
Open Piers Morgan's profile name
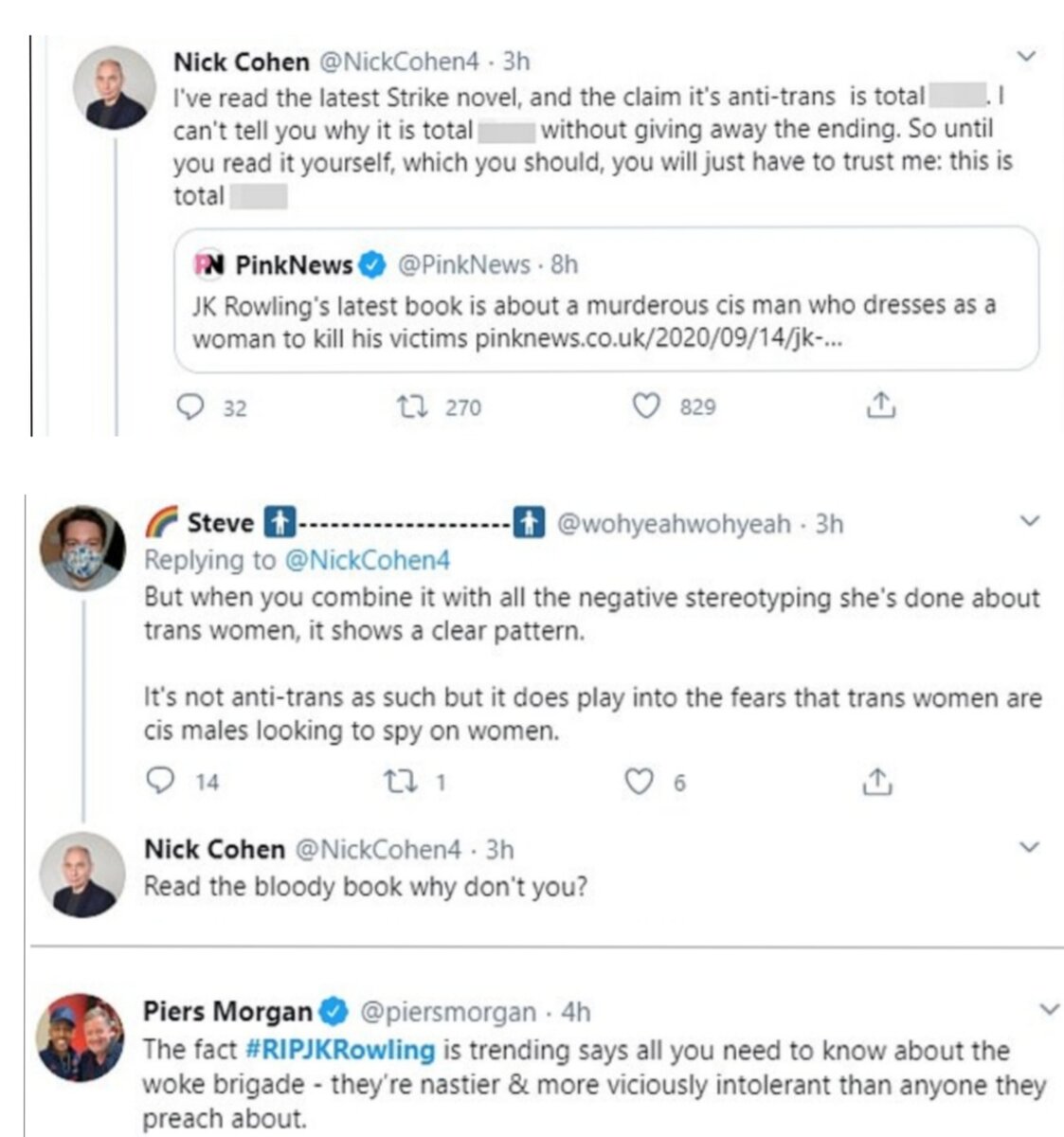click(x=227, y=1012)
